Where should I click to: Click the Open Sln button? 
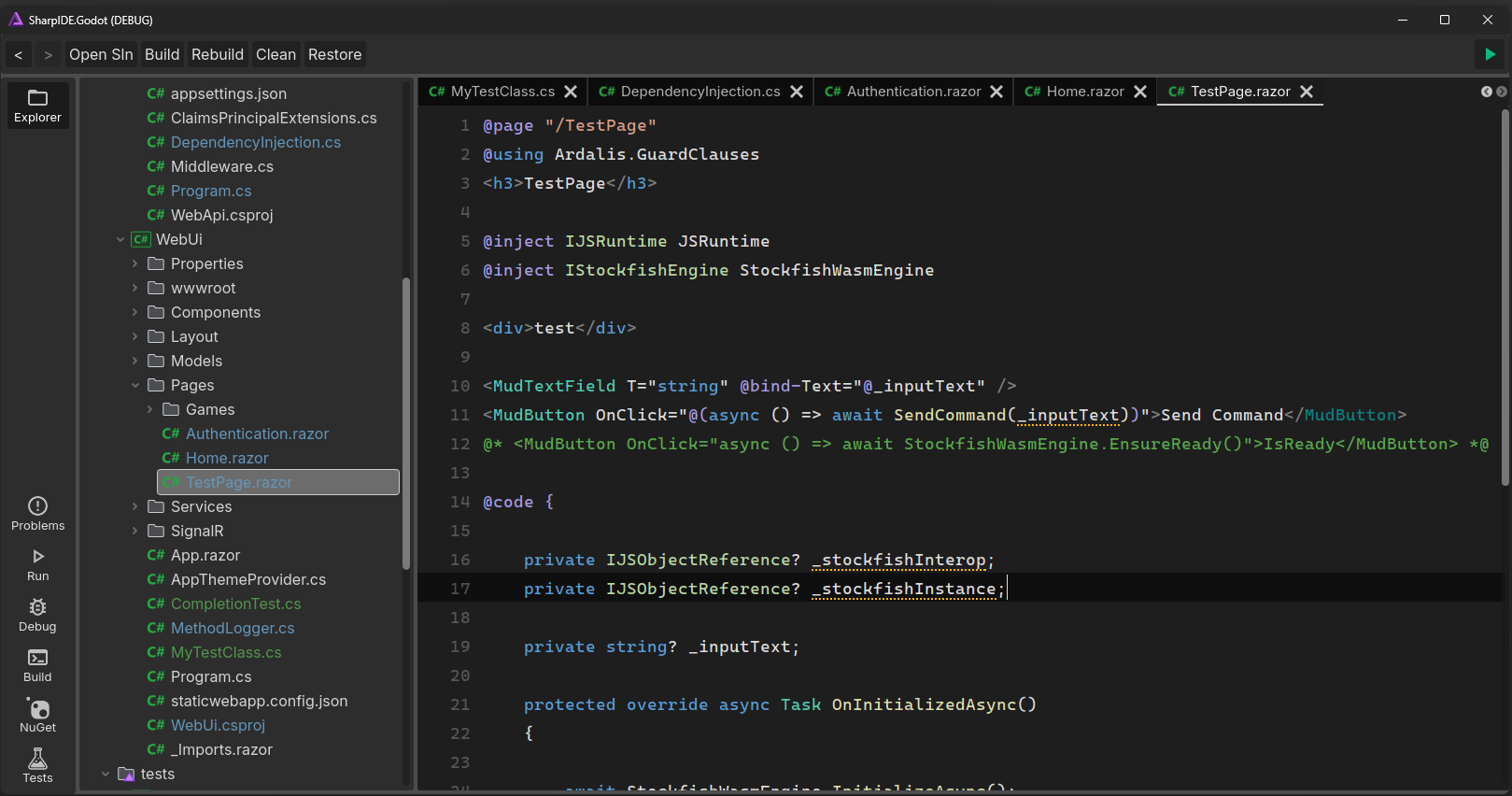pos(101,55)
